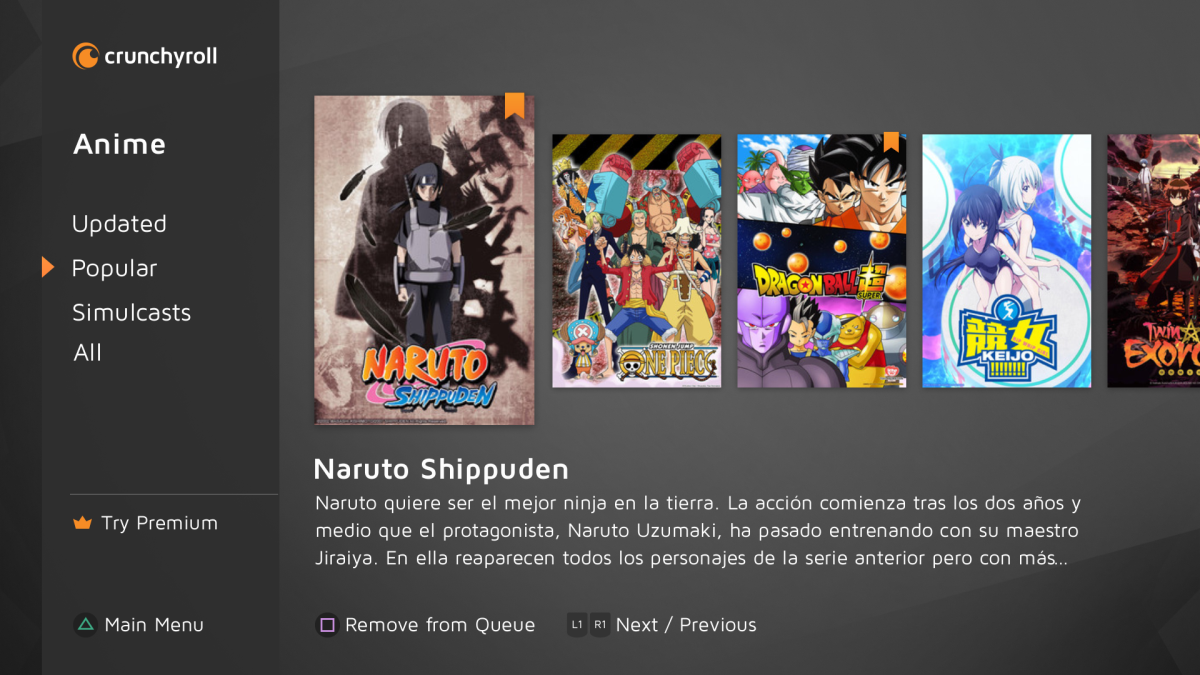The image size is (1200, 675).
Task: Click the Try Premium link
Action: point(159,523)
